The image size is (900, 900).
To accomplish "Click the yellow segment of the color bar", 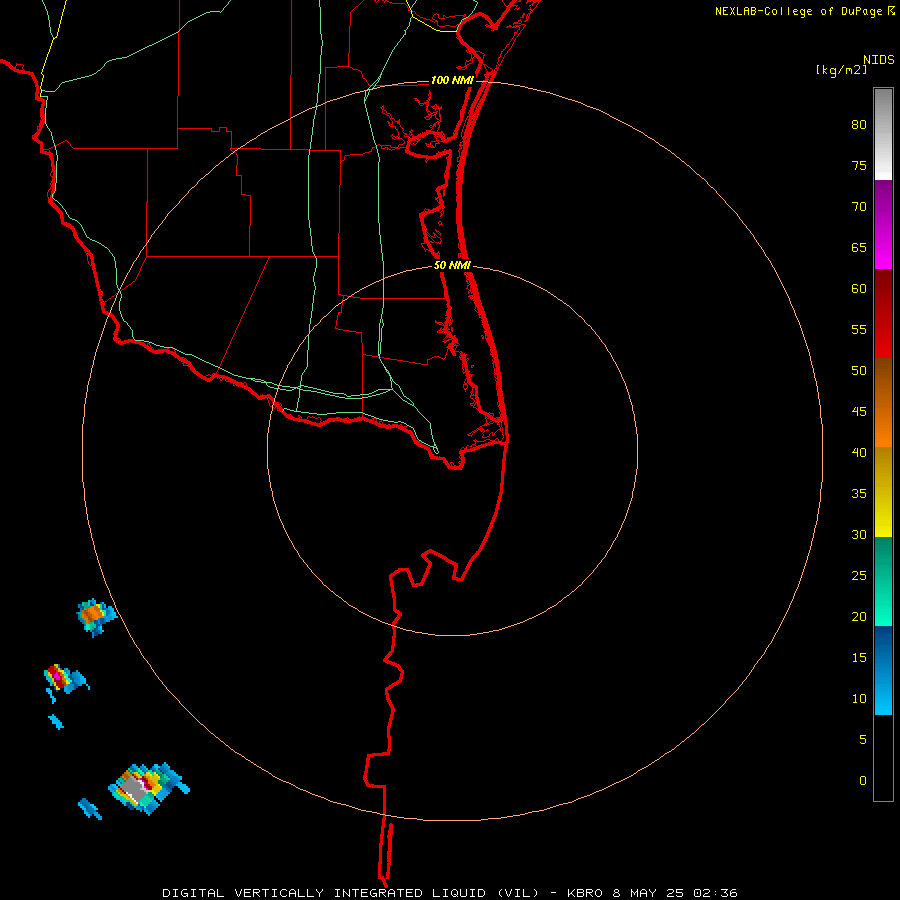I will [883, 492].
